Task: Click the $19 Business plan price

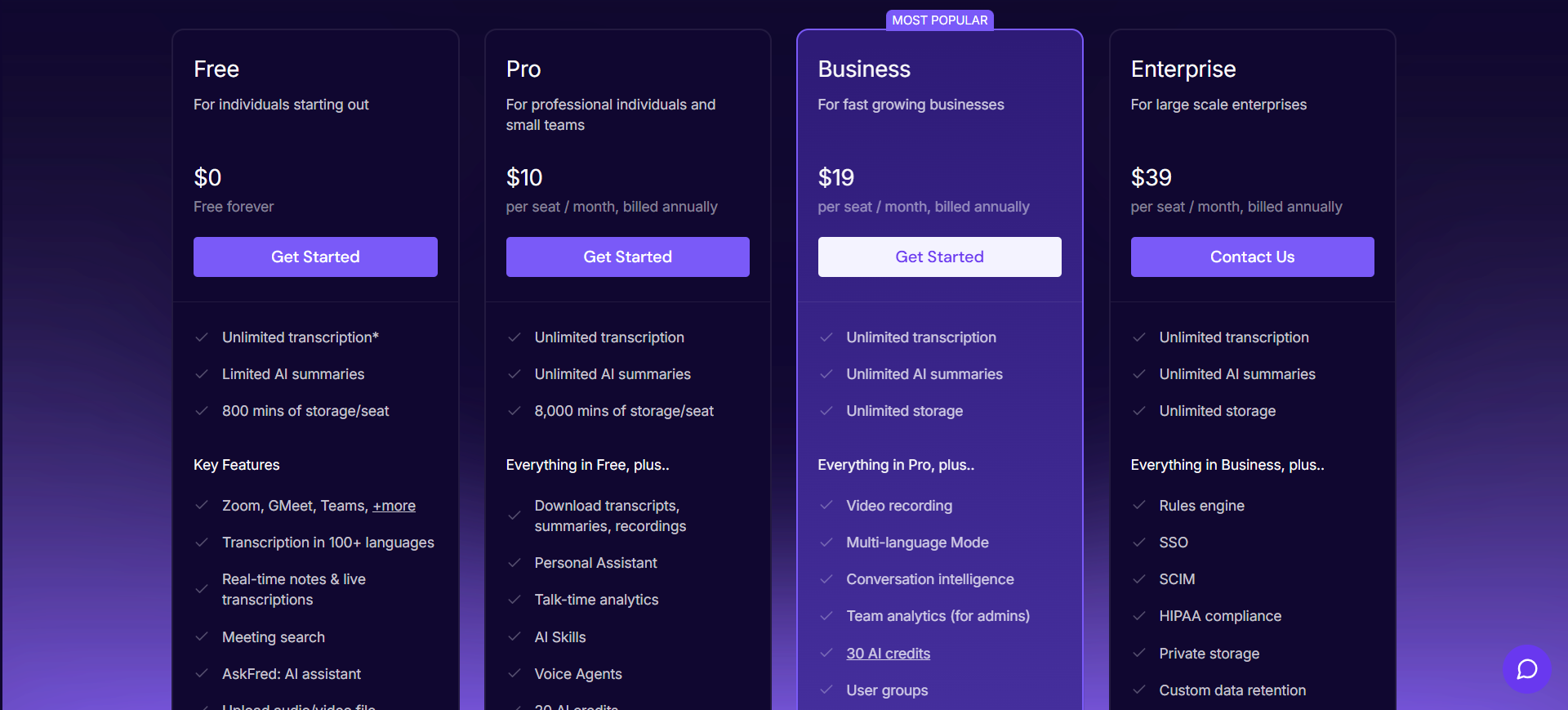Action: pos(836,177)
